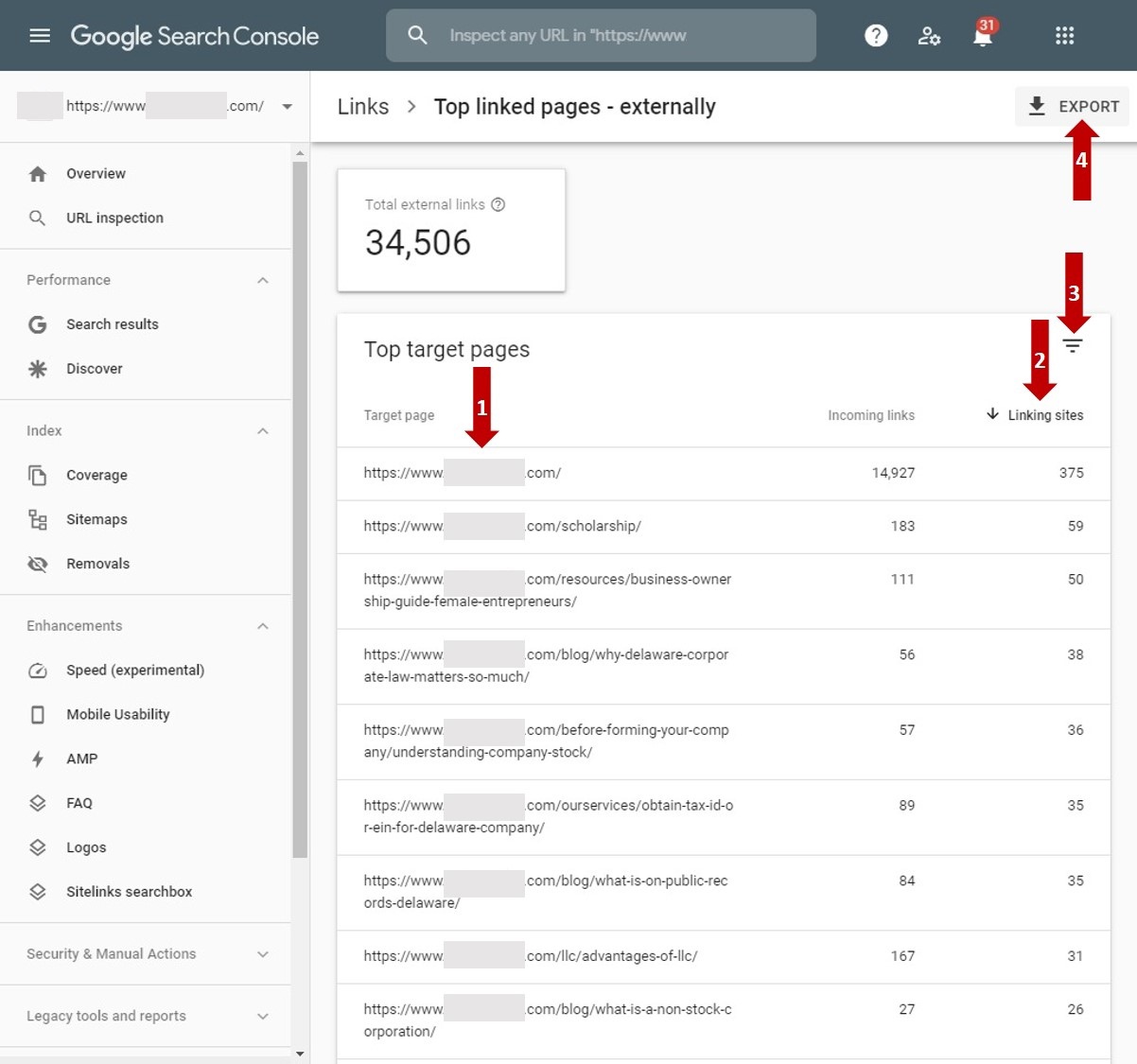
Task: Collapse the Index section
Action: pyautogui.click(x=263, y=431)
